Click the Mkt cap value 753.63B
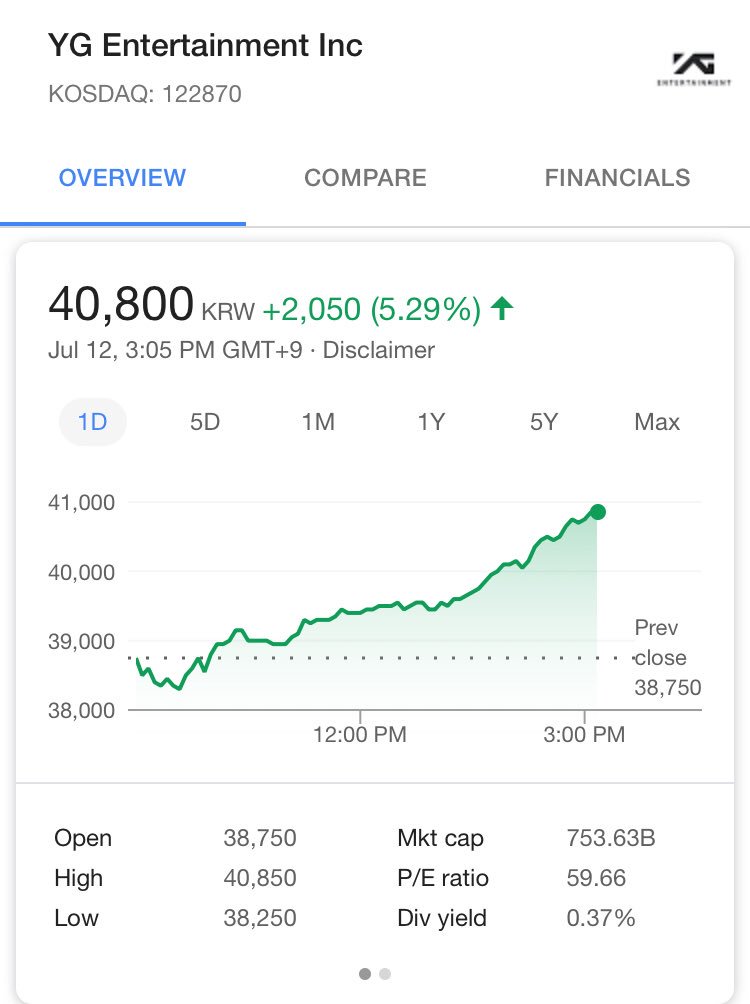This screenshot has width=750, height=1004. [x=611, y=838]
